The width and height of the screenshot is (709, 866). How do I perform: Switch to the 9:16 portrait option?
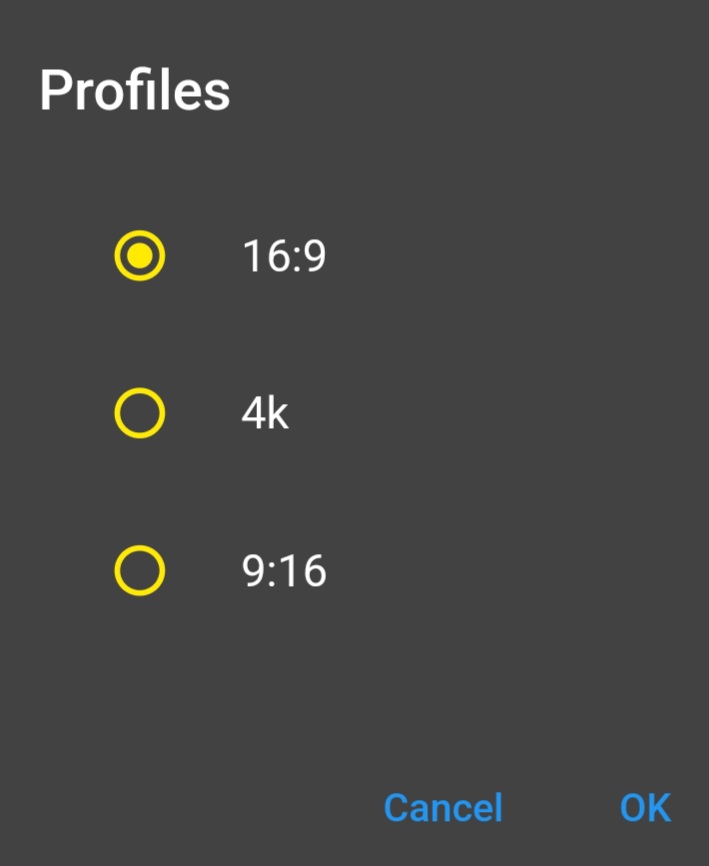pos(139,571)
